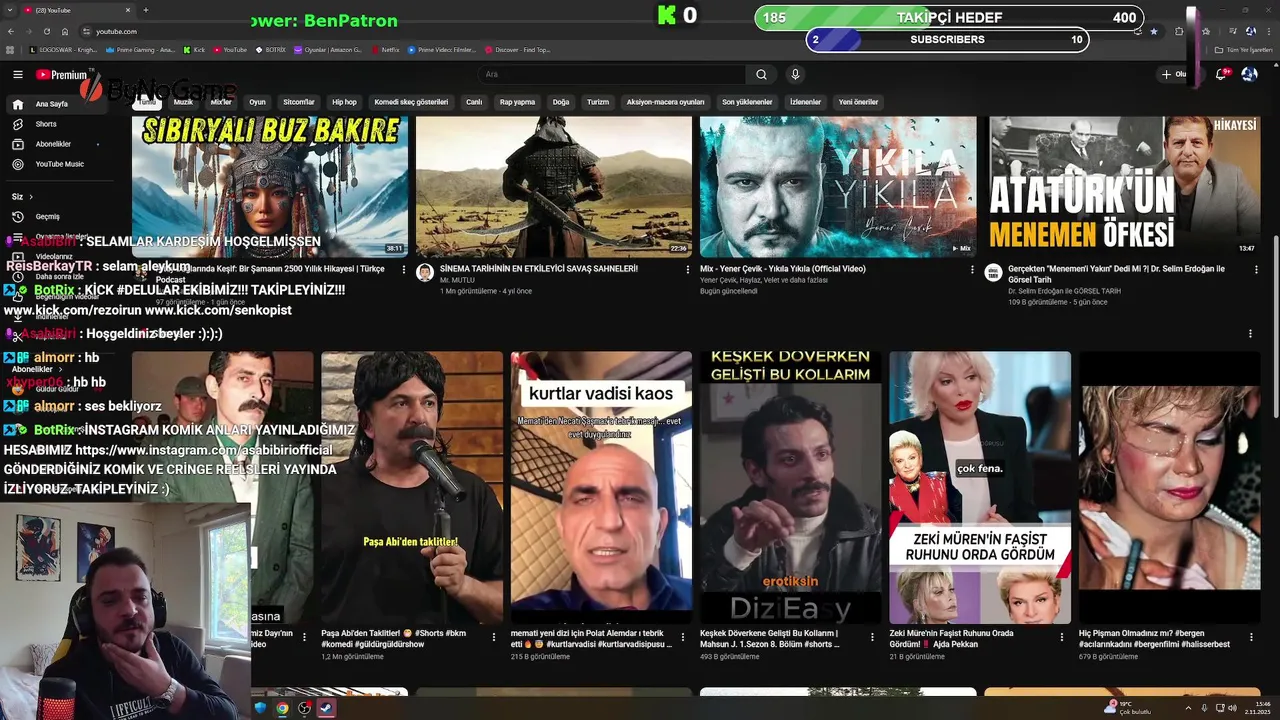Viewport: 1280px width, 720px height.
Task: Play the Yıkıla Yıkıla mix thumbnail
Action: [838, 187]
